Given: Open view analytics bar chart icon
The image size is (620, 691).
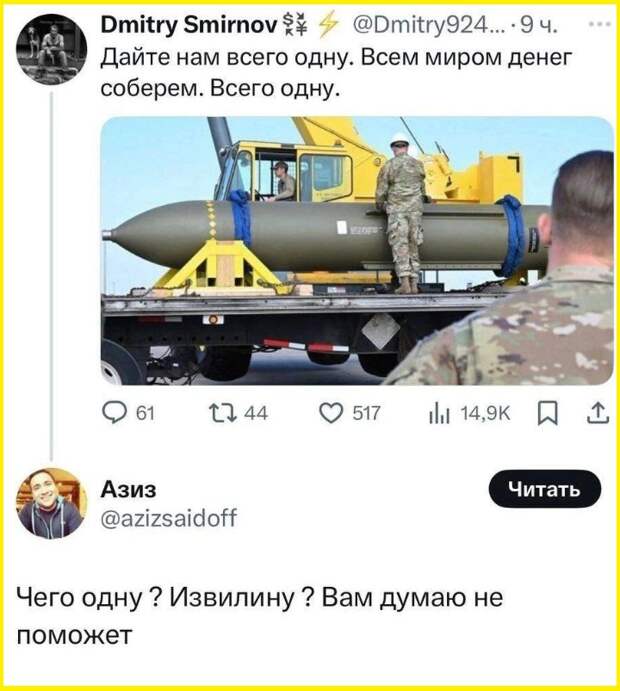Looking at the screenshot, I should pos(439,414).
